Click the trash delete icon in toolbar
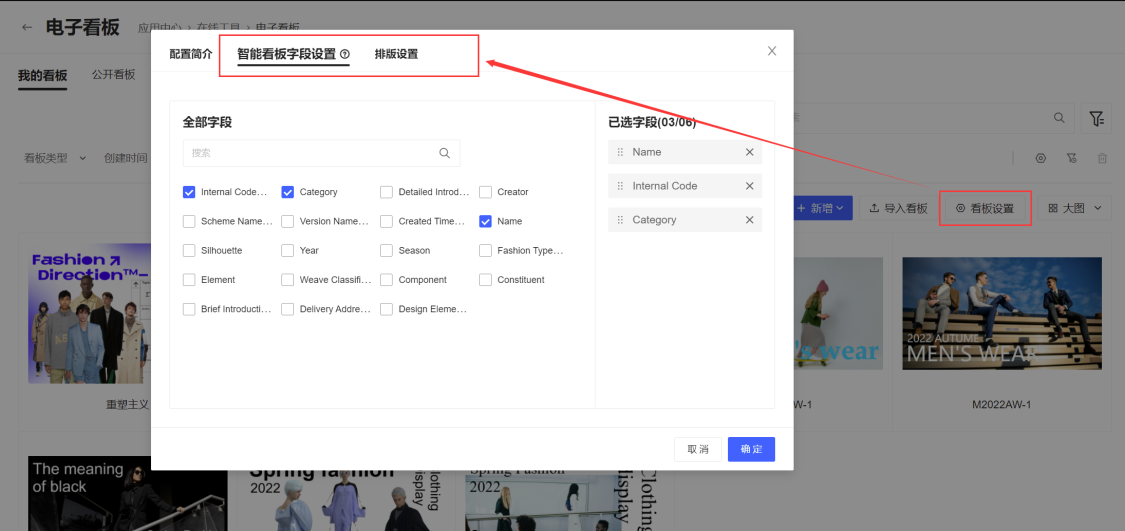Image resolution: width=1125 pixels, height=531 pixels. click(1102, 158)
